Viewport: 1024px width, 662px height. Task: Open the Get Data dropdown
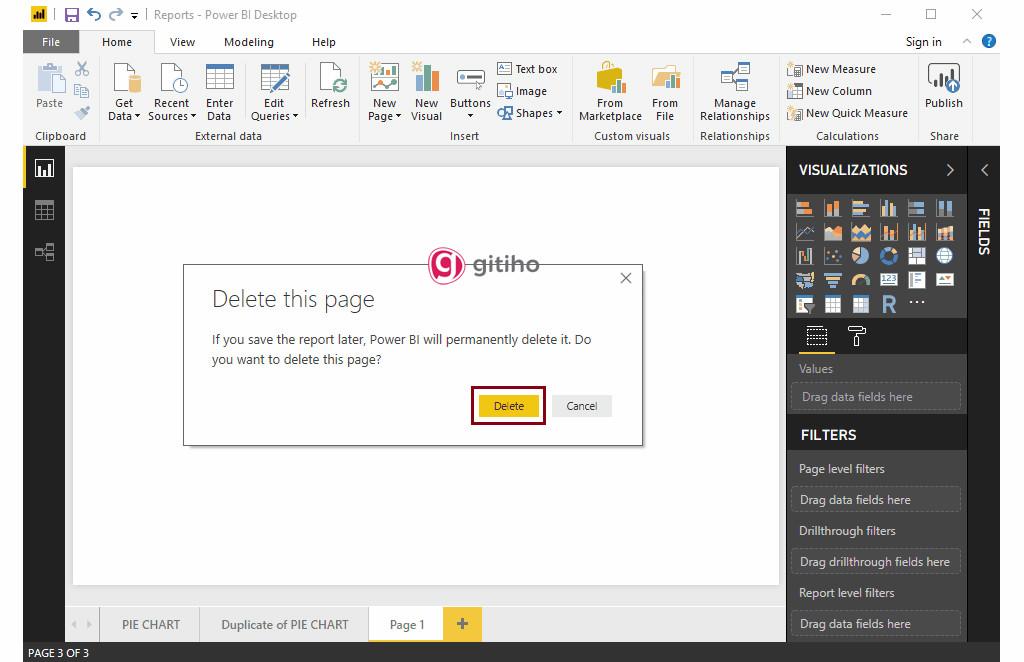tap(123, 92)
